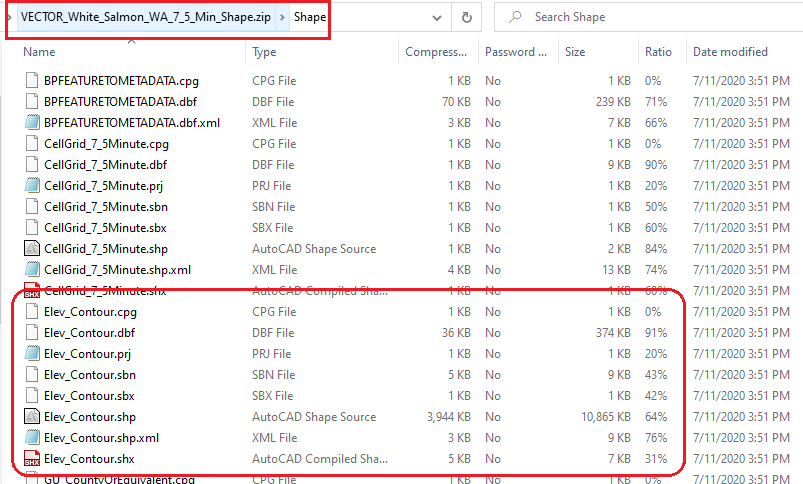Select file name BPFEATURETOMETADATA.dbf

pos(120,101)
